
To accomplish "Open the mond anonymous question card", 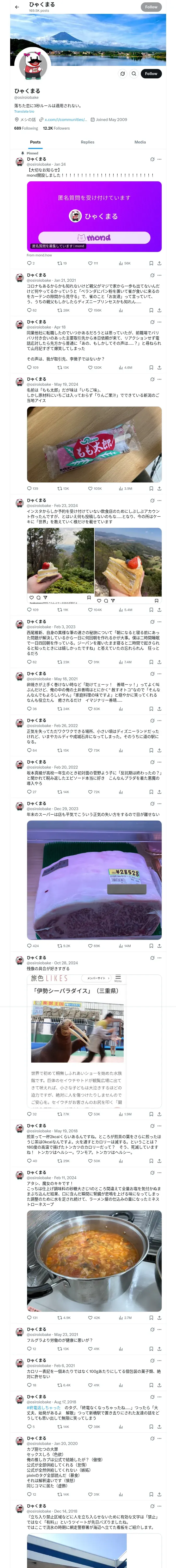I will pyautogui.click(x=94, y=216).
